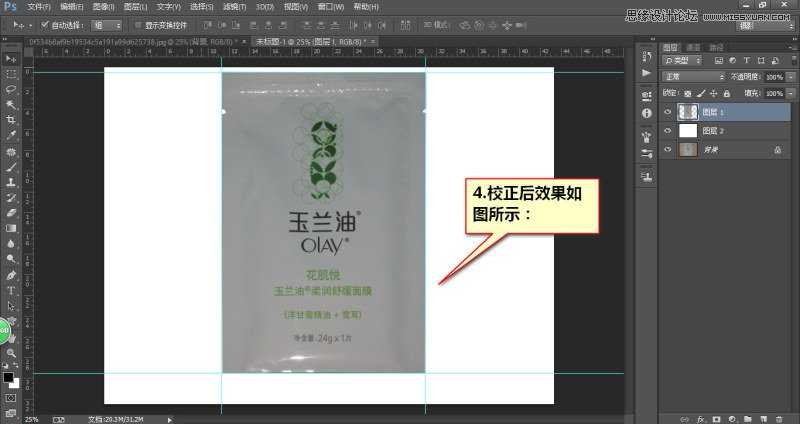800x424 pixels.
Task: Expand the layer opacity 100% dropdown arrow
Action: pos(789,77)
